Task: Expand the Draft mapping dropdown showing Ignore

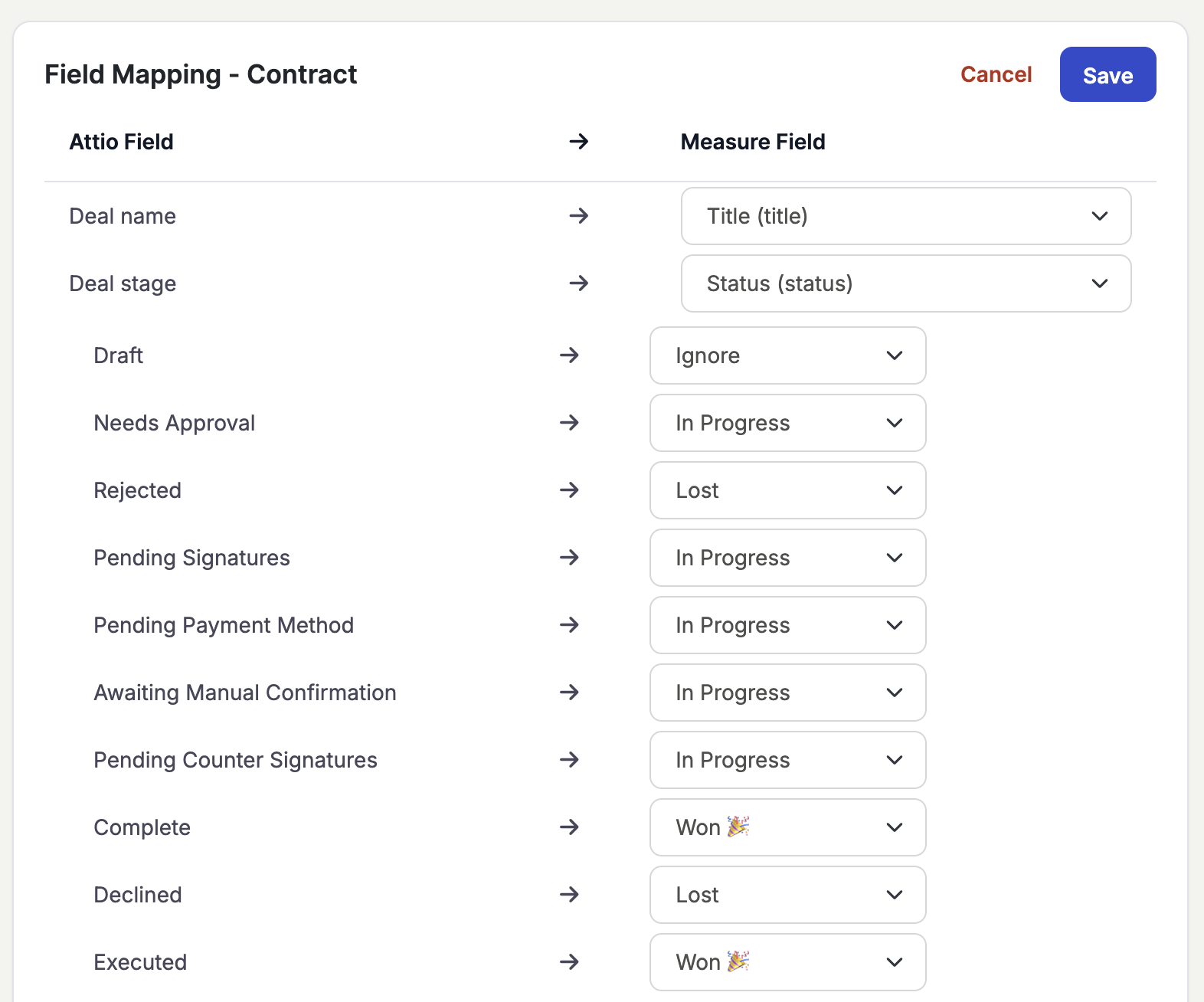Action: point(787,355)
